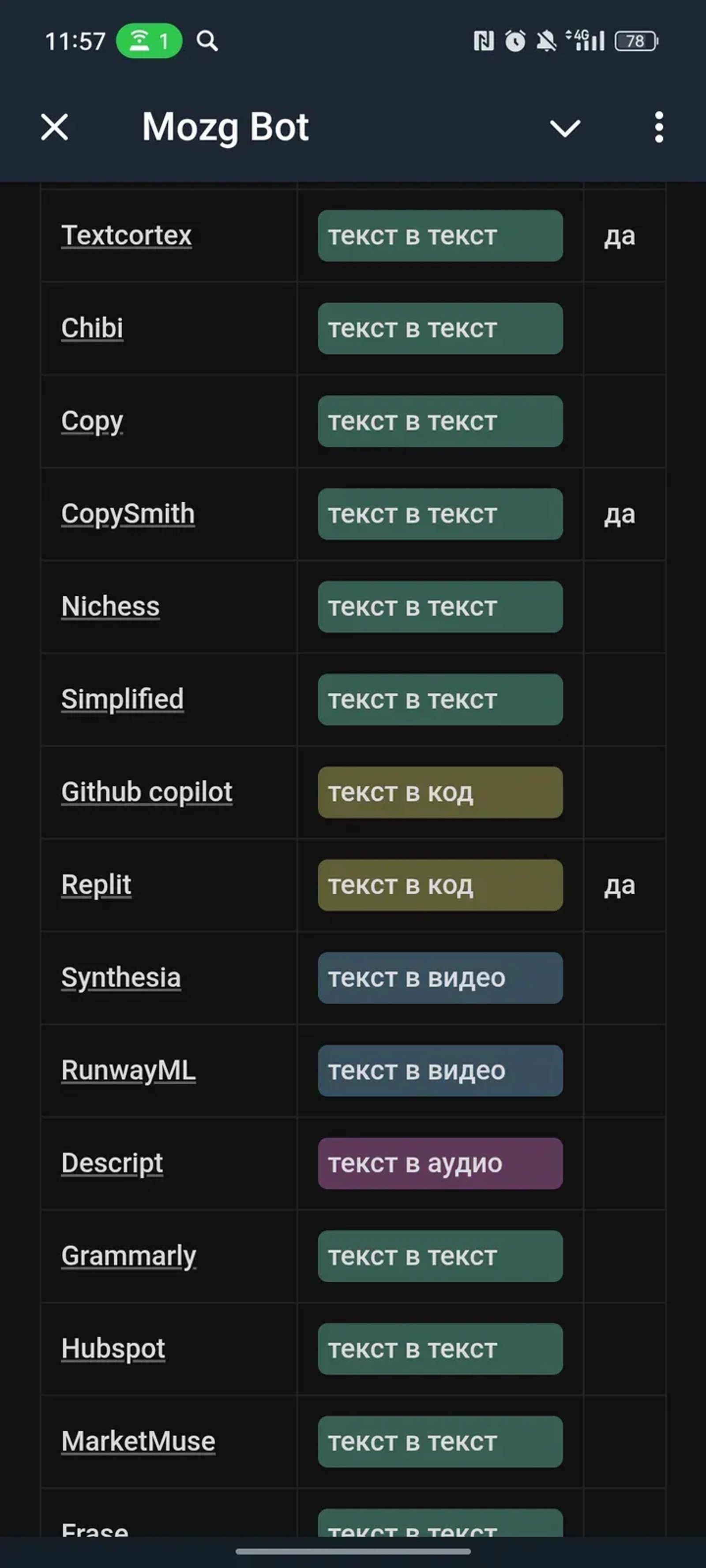Open the Textcortex link

[126, 235]
